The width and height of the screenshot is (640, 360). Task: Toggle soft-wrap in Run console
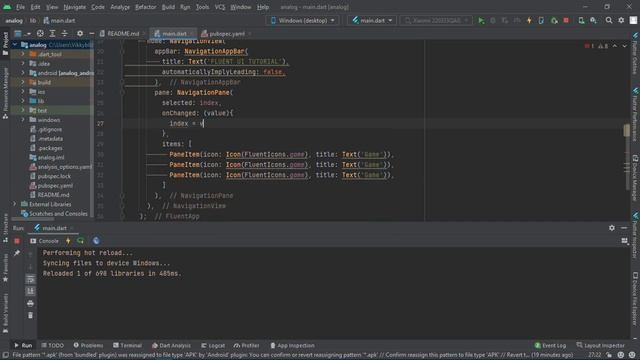click(x=30, y=279)
